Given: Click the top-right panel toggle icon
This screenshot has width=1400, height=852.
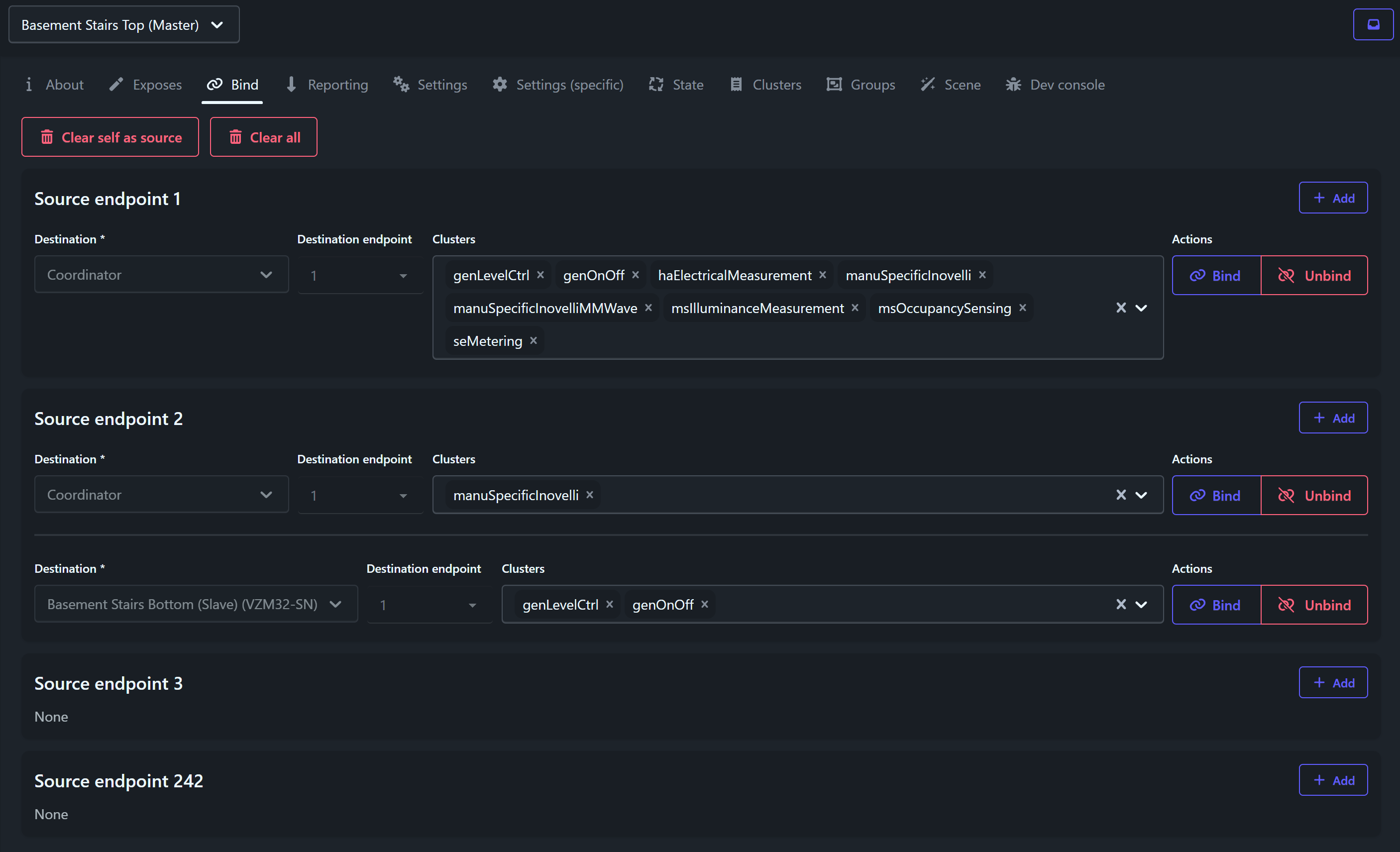Looking at the screenshot, I should coord(1373,24).
